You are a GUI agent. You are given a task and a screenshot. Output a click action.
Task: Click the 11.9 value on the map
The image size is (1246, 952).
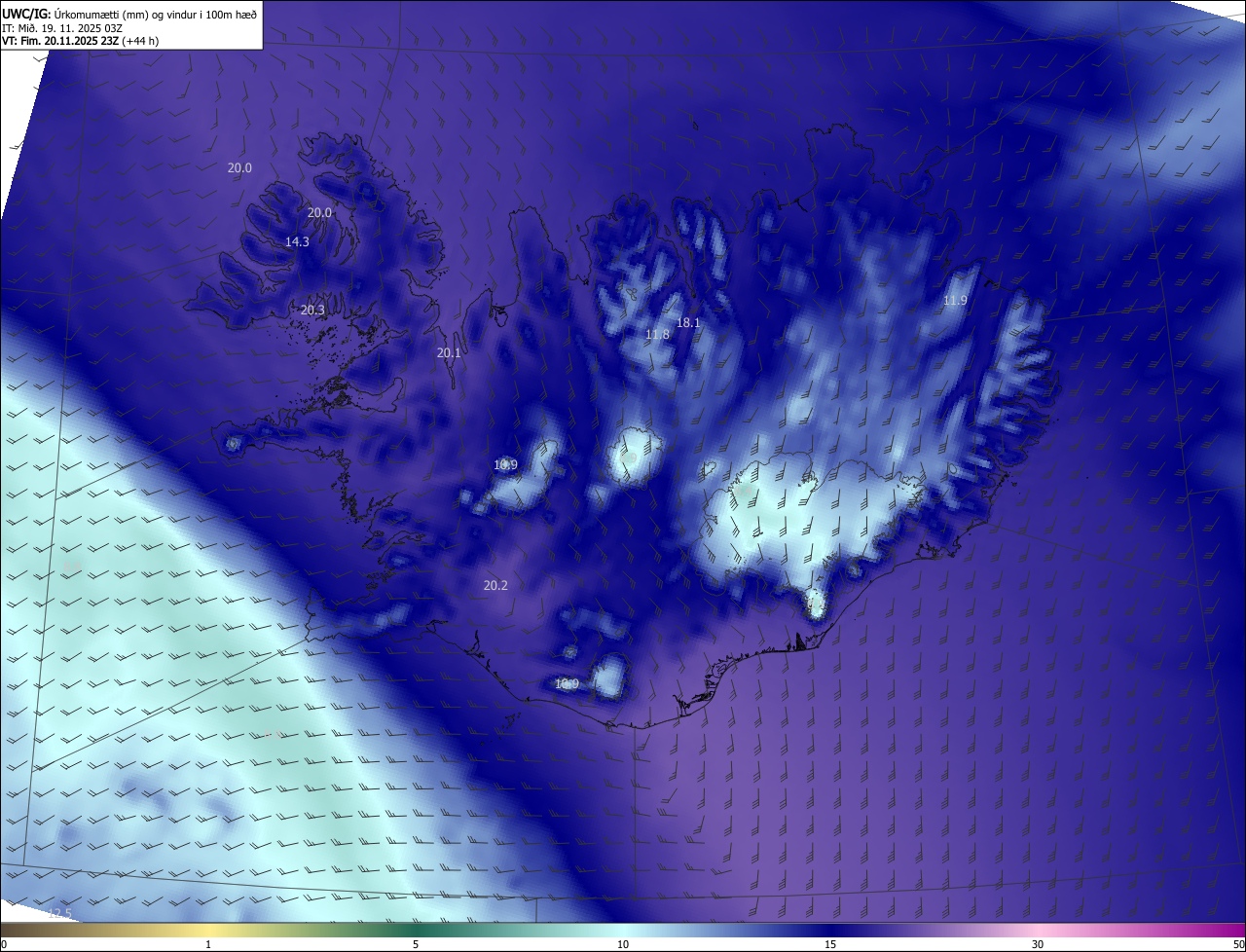point(955,300)
